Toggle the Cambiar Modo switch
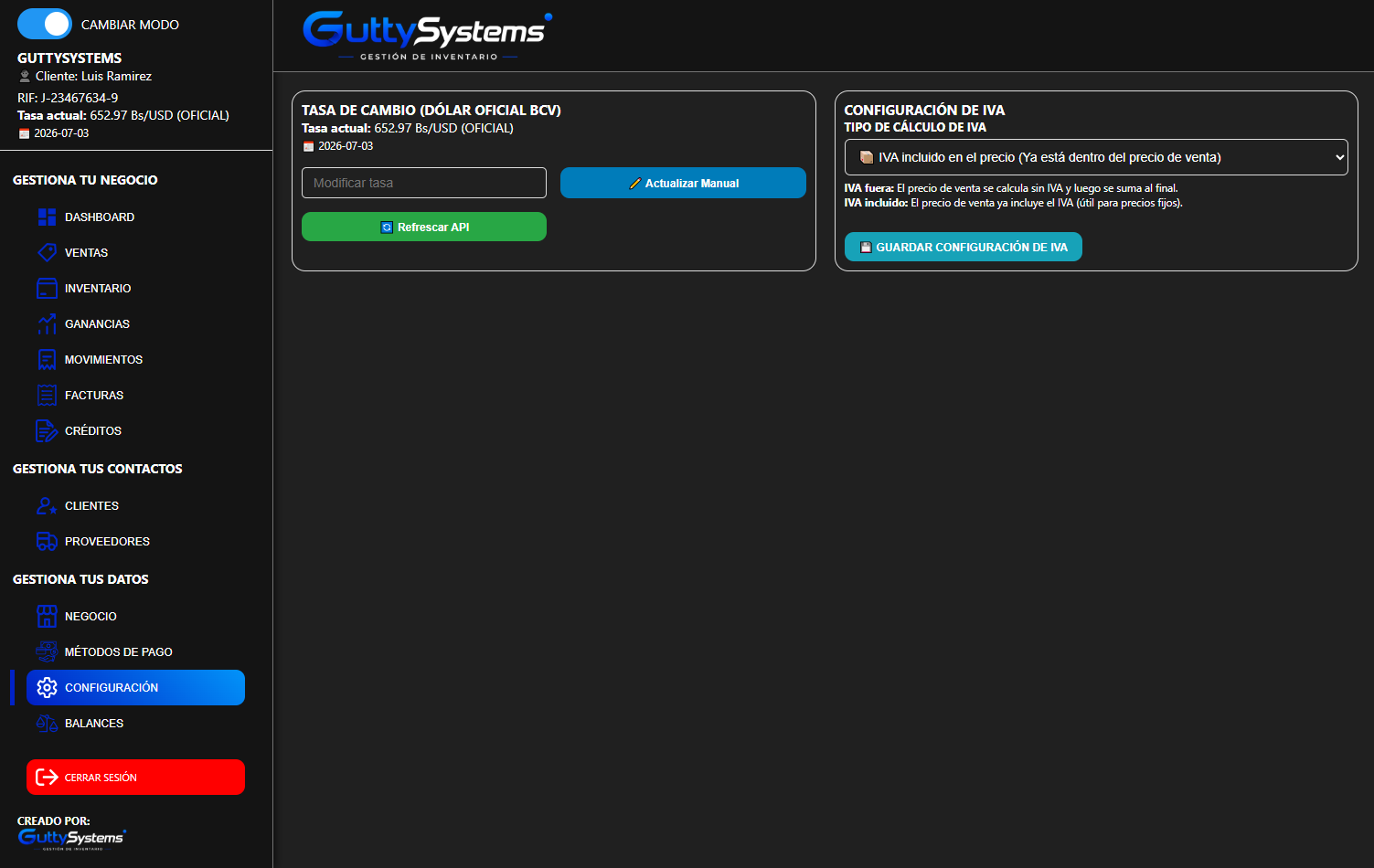1374x868 pixels. (45, 25)
